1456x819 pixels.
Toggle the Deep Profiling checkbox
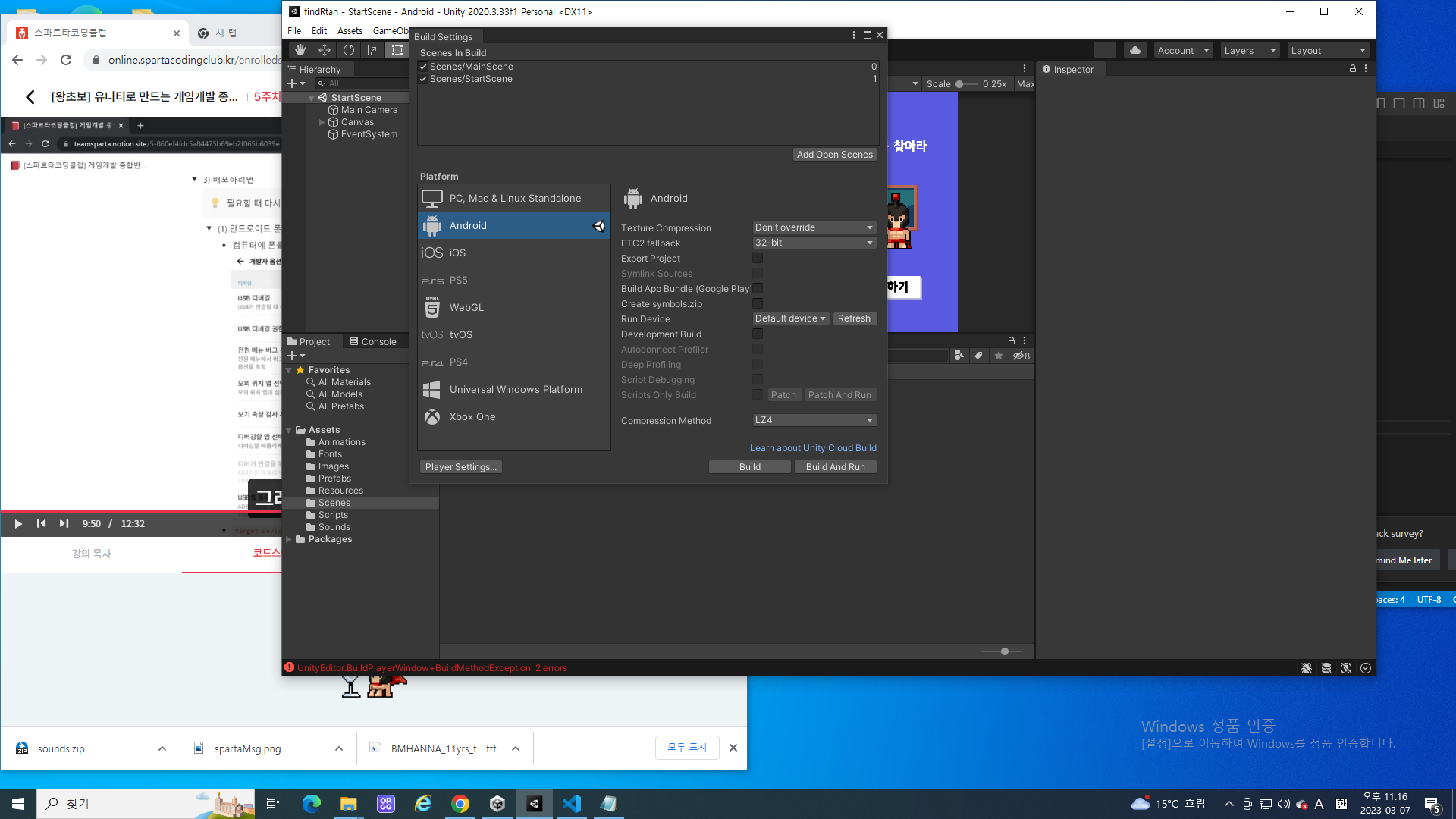(x=758, y=364)
